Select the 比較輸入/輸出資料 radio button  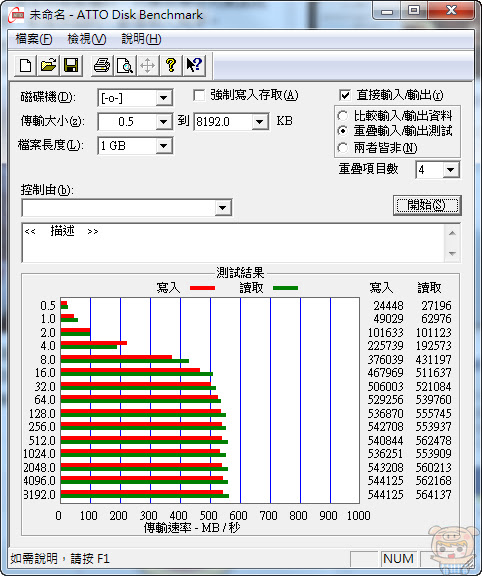coord(342,116)
